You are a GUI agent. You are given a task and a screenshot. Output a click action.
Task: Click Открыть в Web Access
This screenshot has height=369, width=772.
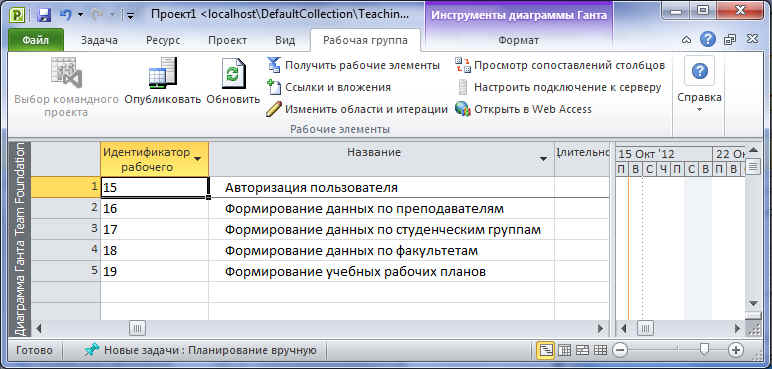[524, 109]
